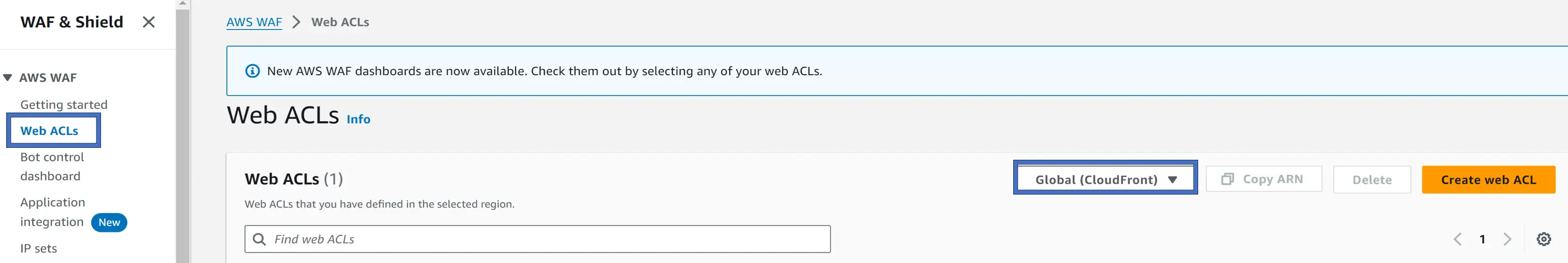Go to previous page of results
The image size is (1568, 263).
(1457, 239)
